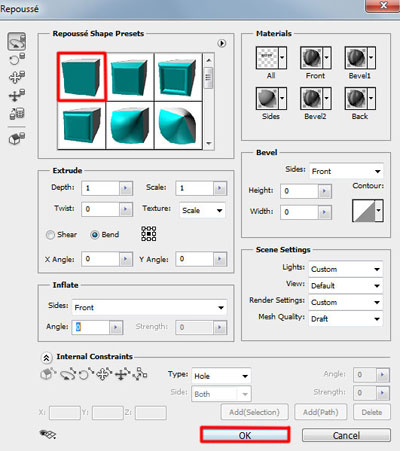Click the constraint Delete button
Image resolution: width=400 pixels, height=451 pixels.
pyautogui.click(x=372, y=412)
